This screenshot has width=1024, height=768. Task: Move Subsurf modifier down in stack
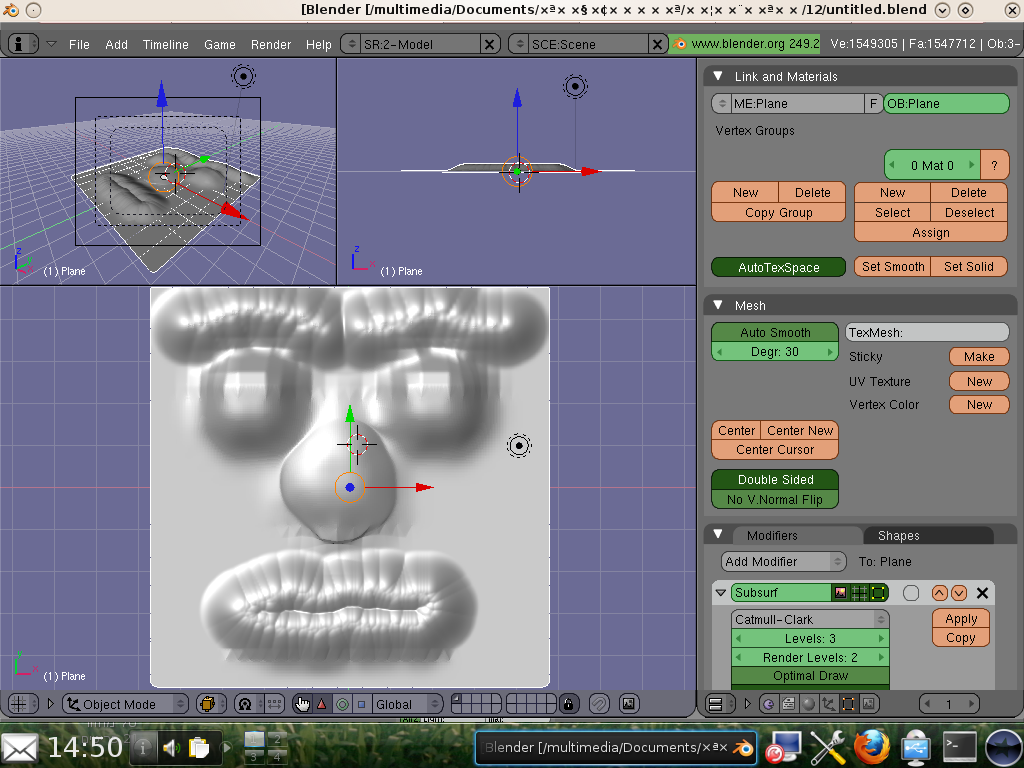point(959,593)
